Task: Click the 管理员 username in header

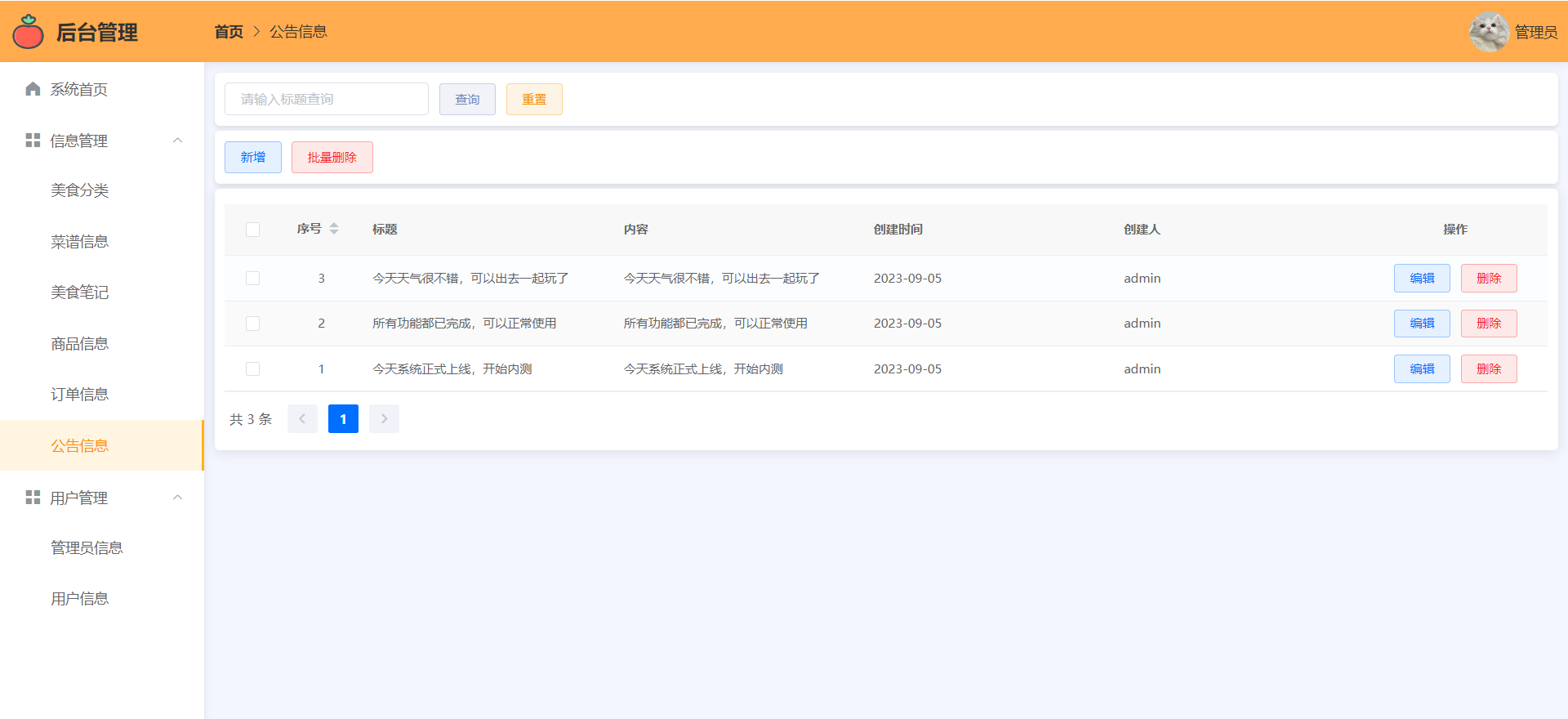Action: click(x=1536, y=32)
